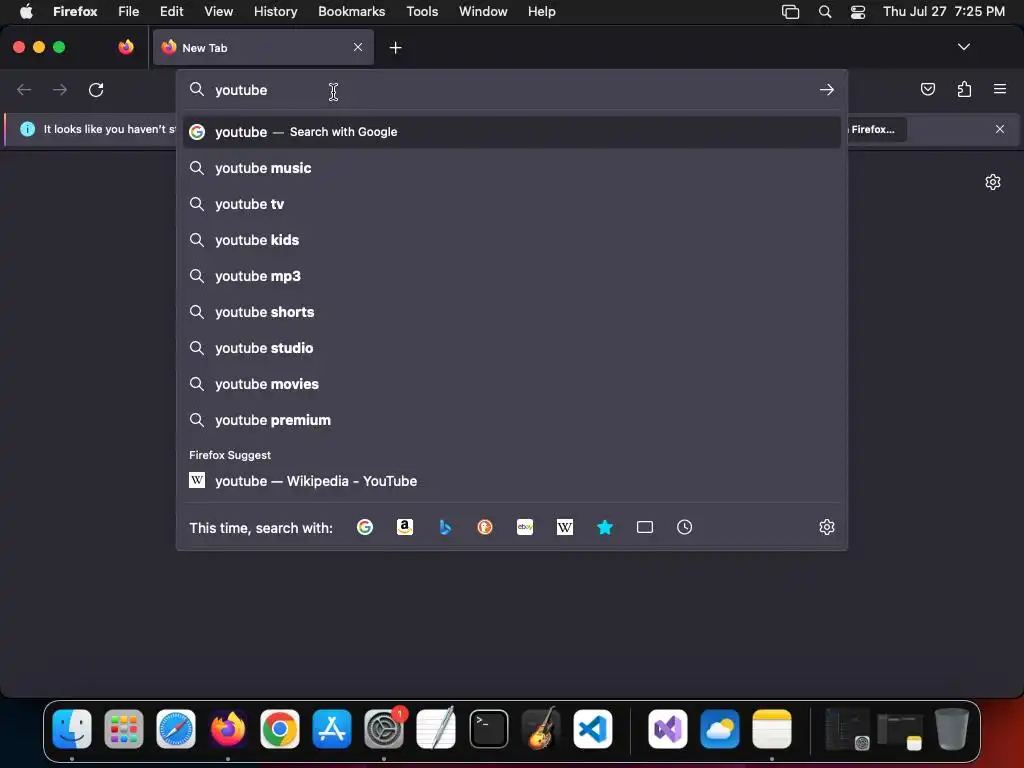Open the Extensions puzzle icon

tap(964, 89)
